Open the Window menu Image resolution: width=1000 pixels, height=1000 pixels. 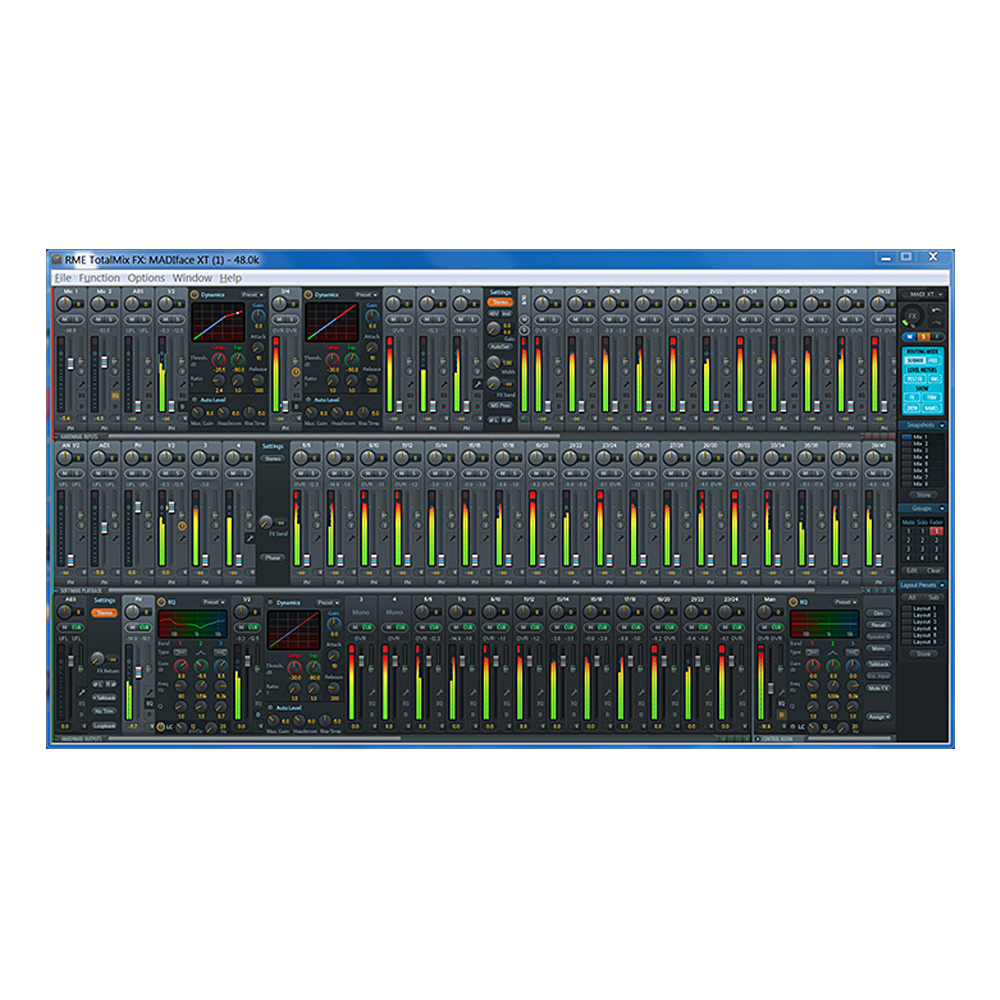192,278
